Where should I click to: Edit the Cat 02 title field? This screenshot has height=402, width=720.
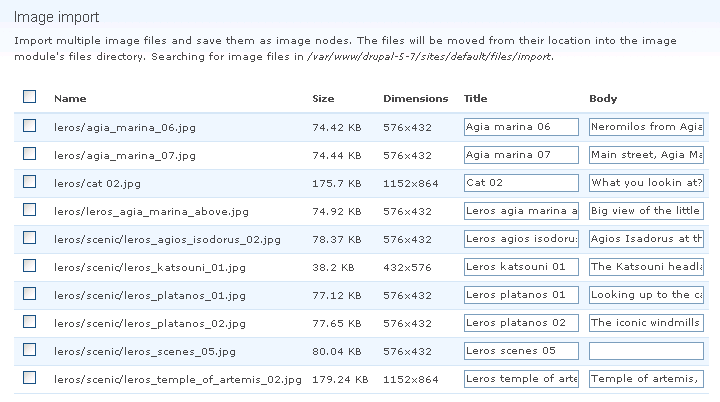[521, 183]
